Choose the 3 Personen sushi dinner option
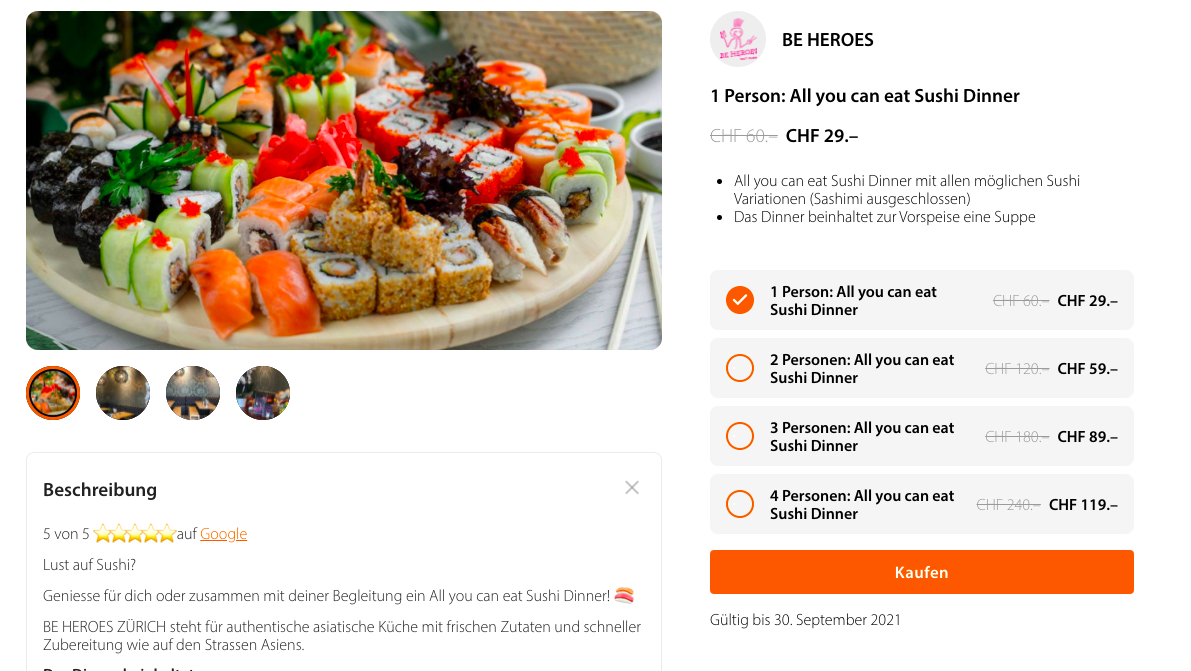This screenshot has width=1191, height=671. point(921,436)
